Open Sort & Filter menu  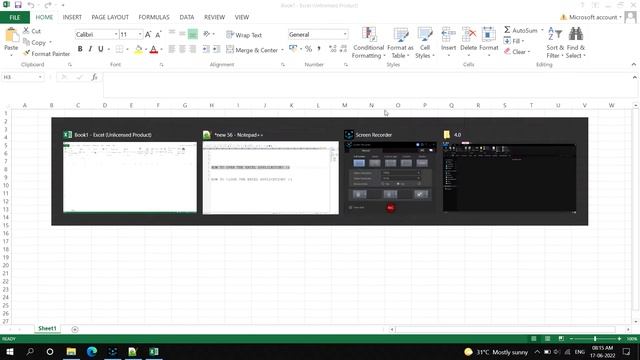pos(555,43)
